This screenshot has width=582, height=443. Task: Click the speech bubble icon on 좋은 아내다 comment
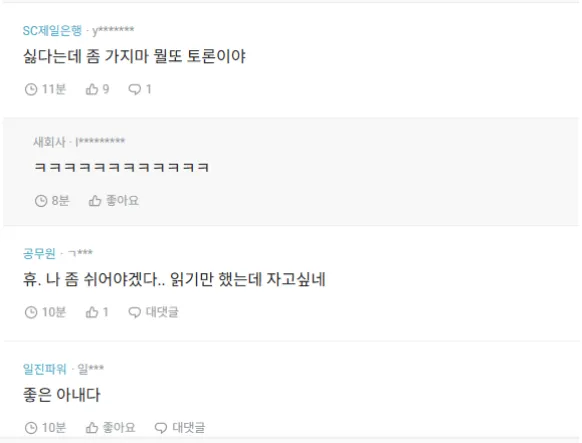(161, 428)
